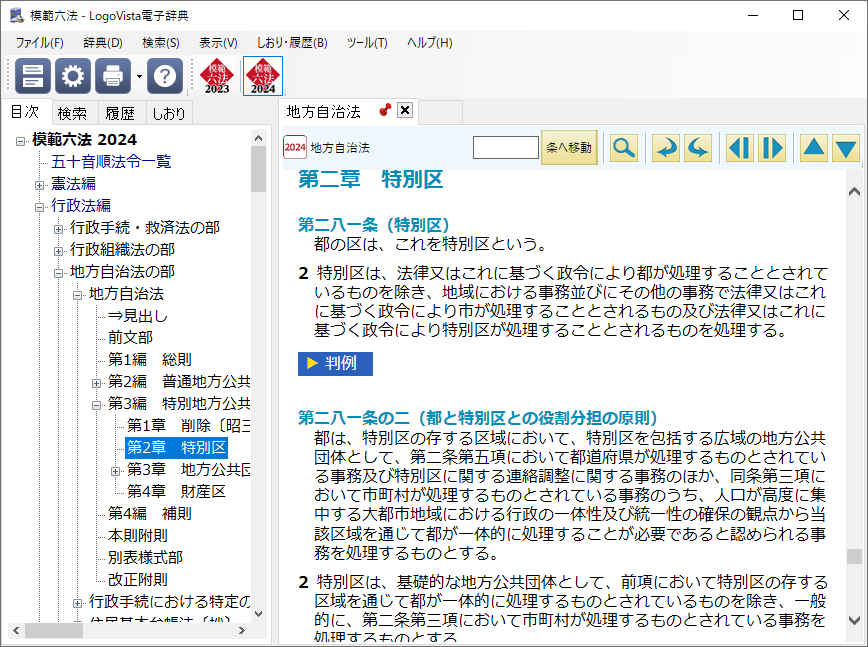Select 第2章 特別区 tree item

[177, 447]
